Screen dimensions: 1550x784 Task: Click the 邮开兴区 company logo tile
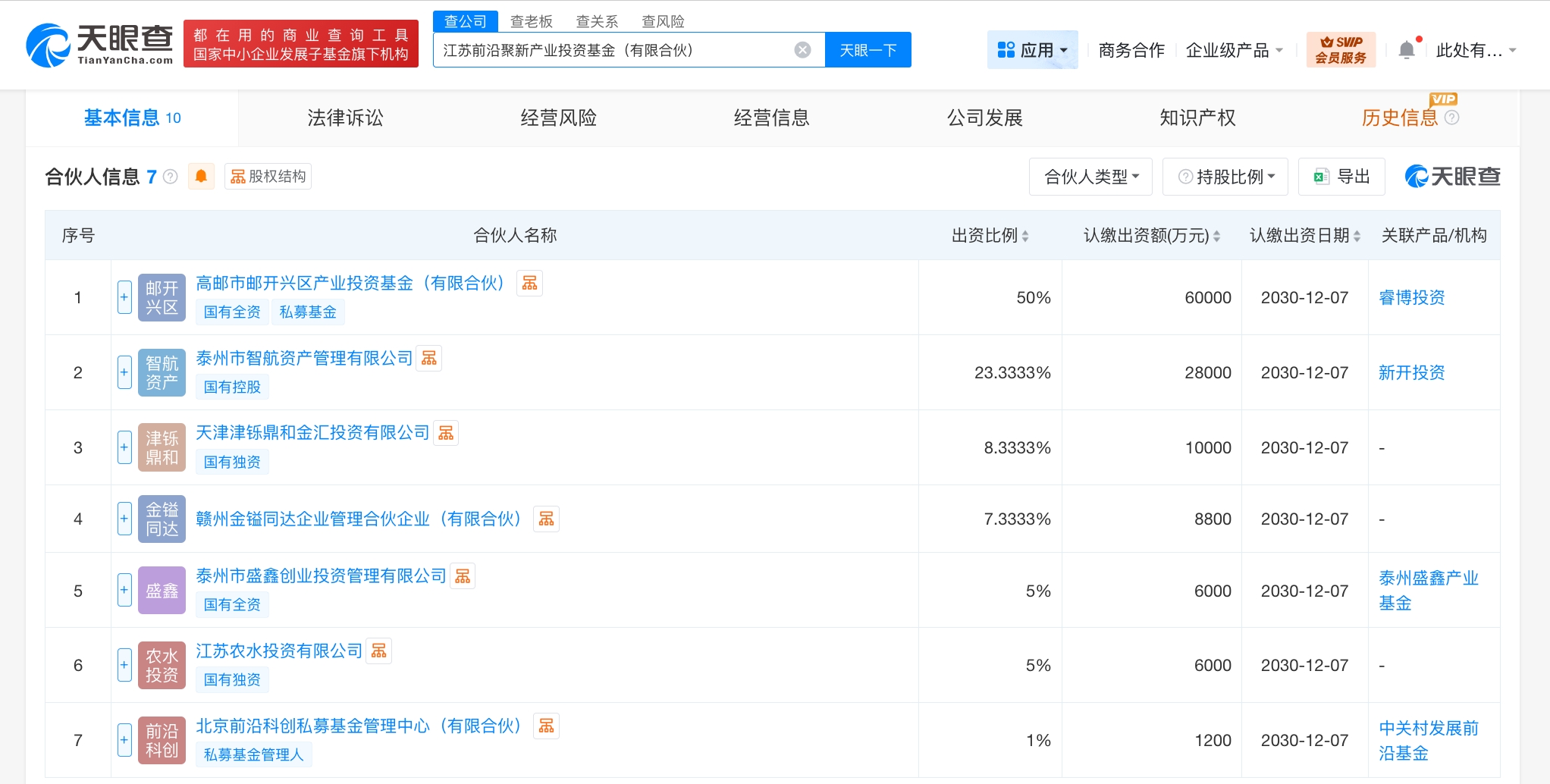click(x=162, y=297)
